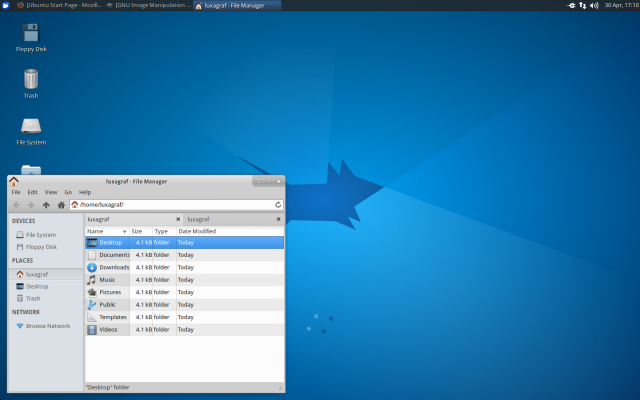Open Trash in sidebar Places
The height and width of the screenshot is (400, 640).
(x=28, y=298)
